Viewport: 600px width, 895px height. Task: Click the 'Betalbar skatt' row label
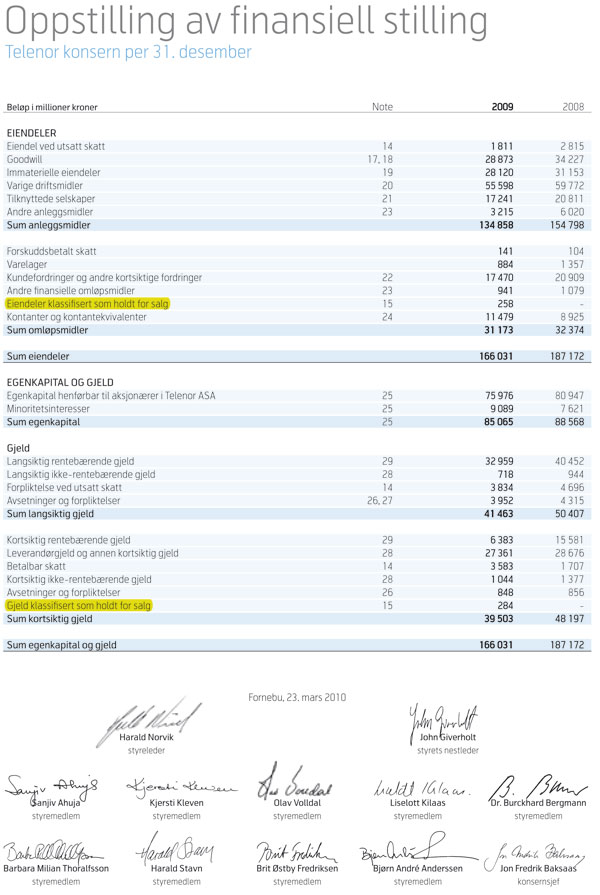pyautogui.click(x=36, y=566)
